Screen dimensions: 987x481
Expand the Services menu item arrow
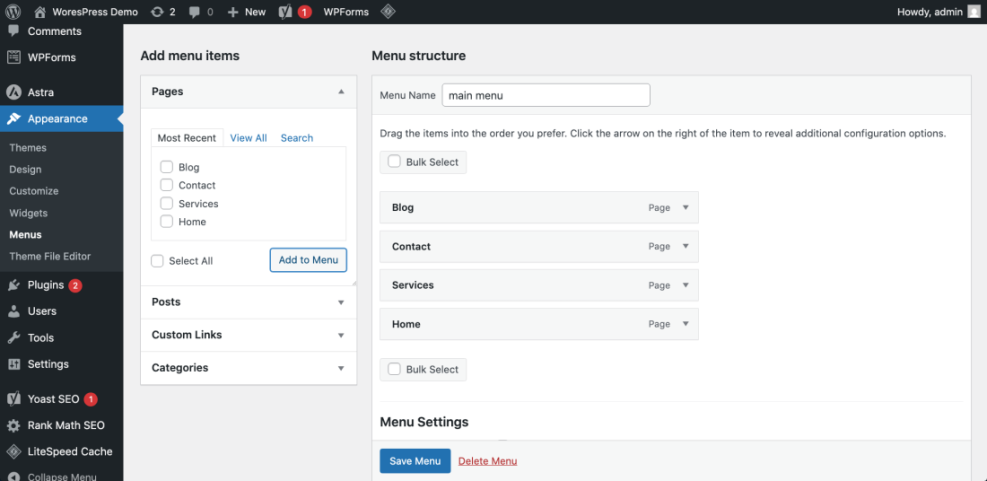pos(686,285)
